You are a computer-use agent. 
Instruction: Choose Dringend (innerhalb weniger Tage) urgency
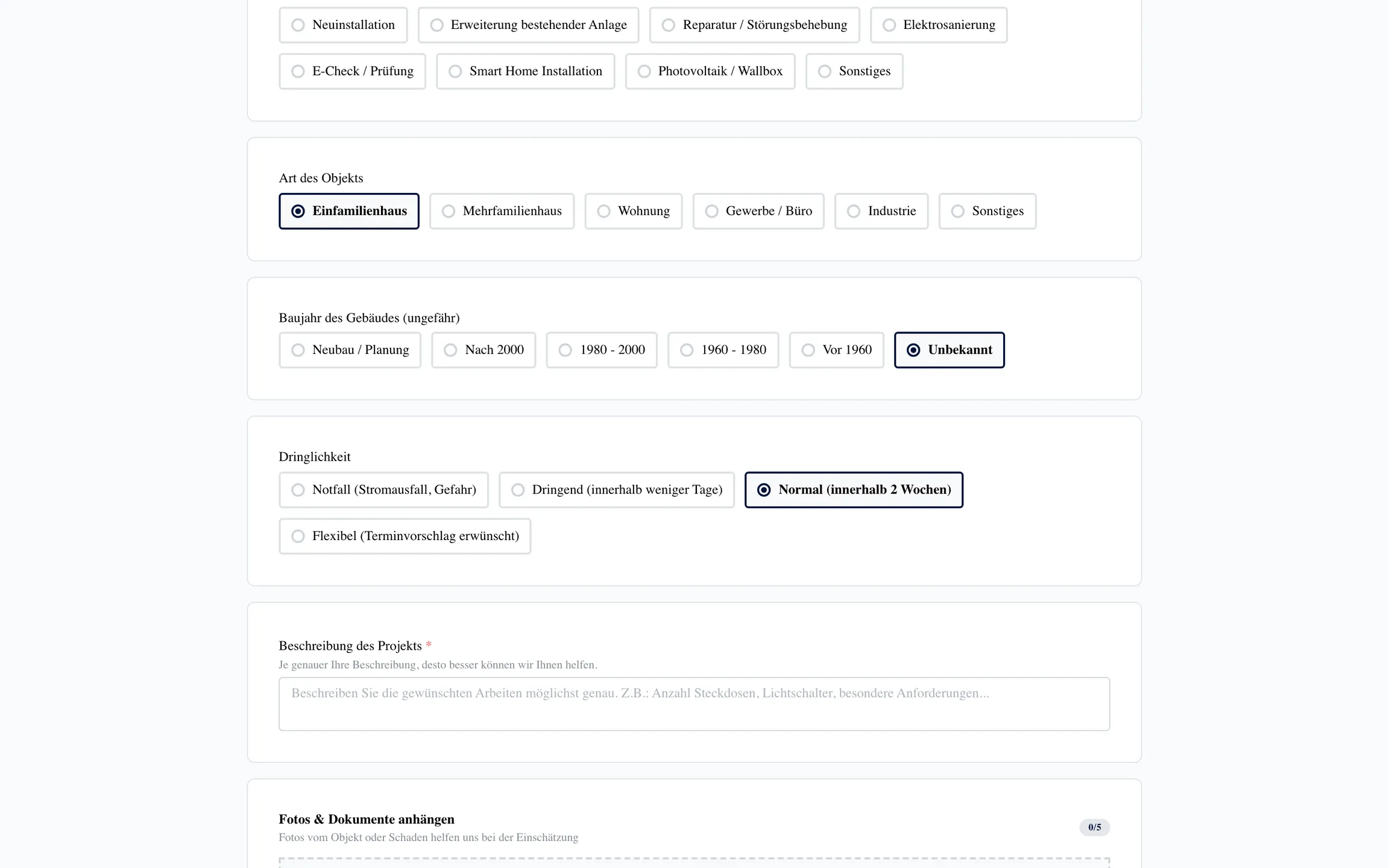pyautogui.click(x=616, y=490)
